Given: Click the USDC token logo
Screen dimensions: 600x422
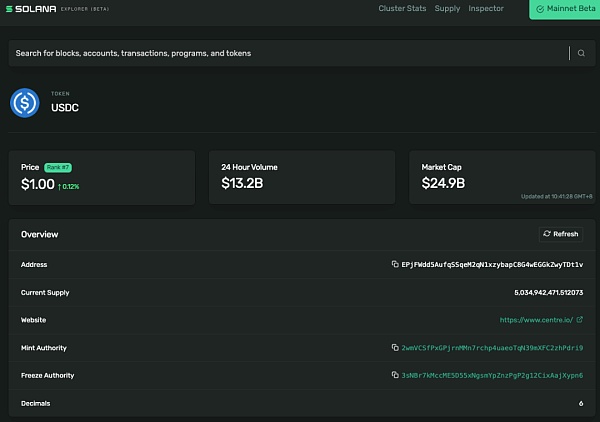Looking at the screenshot, I should click(x=24, y=103).
